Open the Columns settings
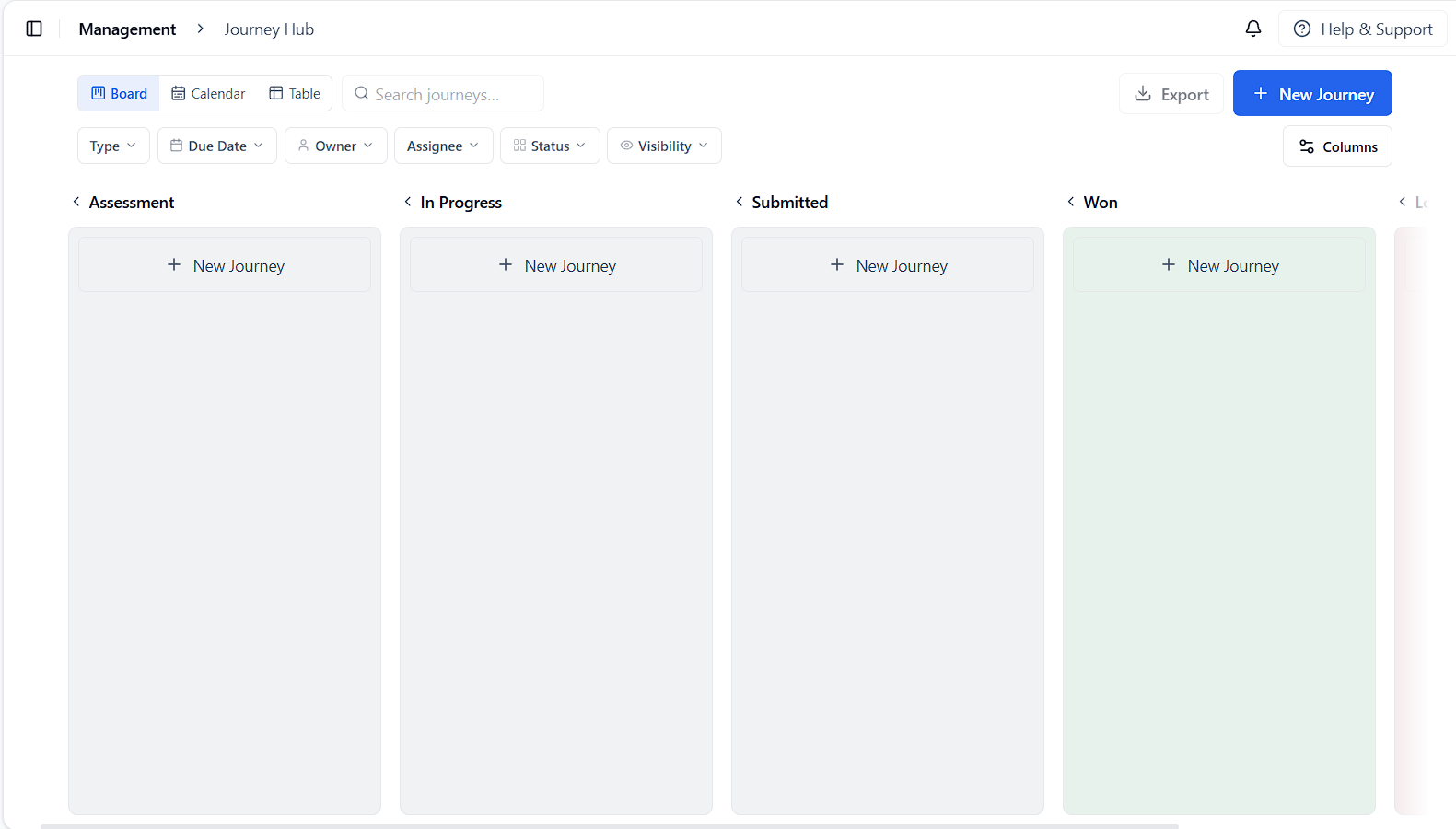 (1337, 146)
